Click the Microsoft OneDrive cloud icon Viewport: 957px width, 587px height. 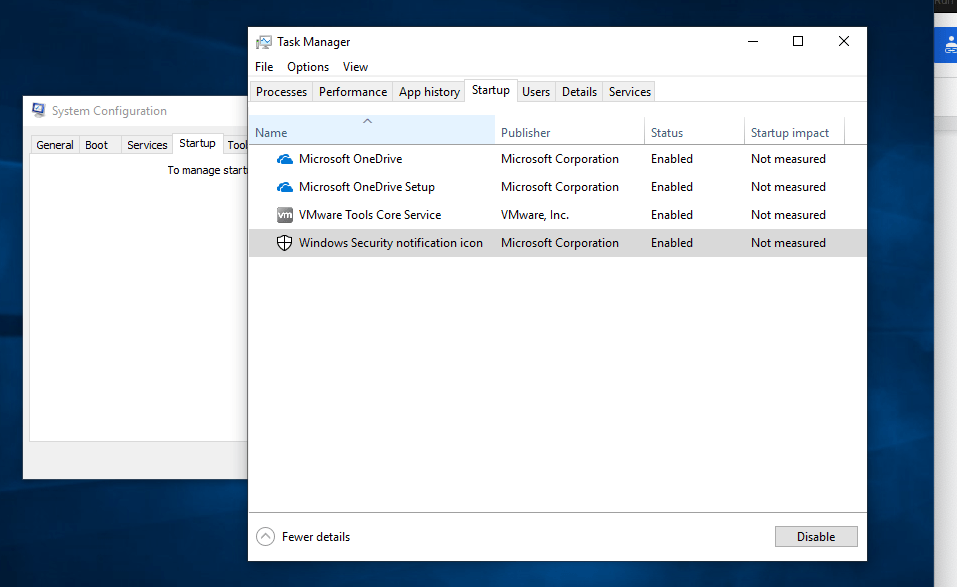click(x=284, y=159)
